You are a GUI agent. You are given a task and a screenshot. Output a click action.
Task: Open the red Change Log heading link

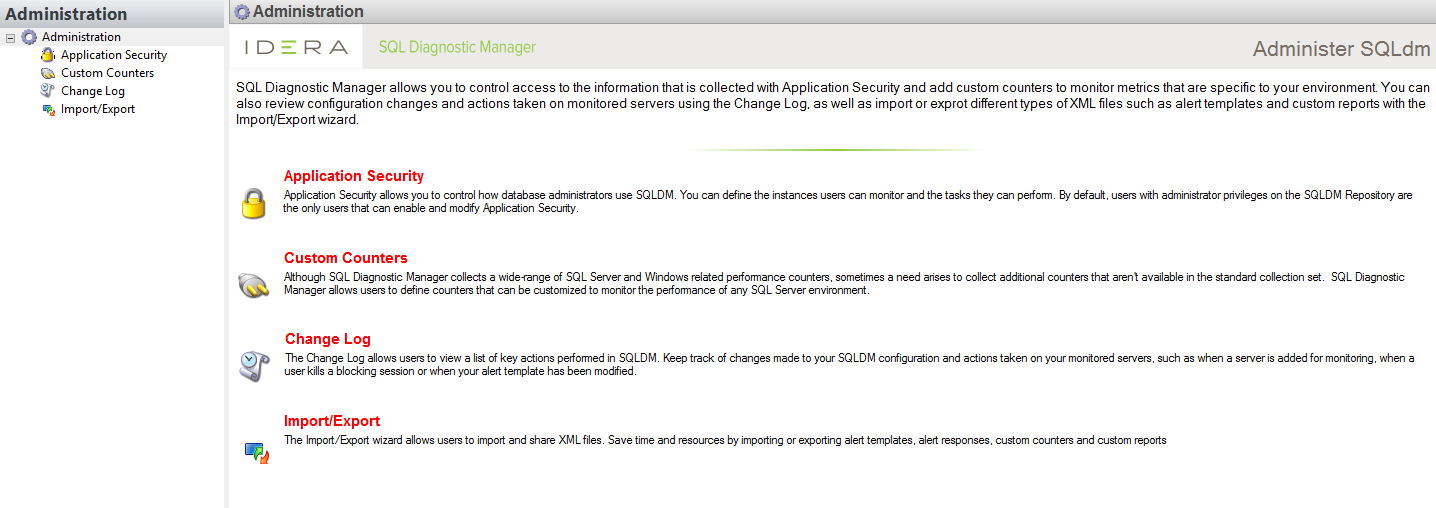tap(328, 339)
